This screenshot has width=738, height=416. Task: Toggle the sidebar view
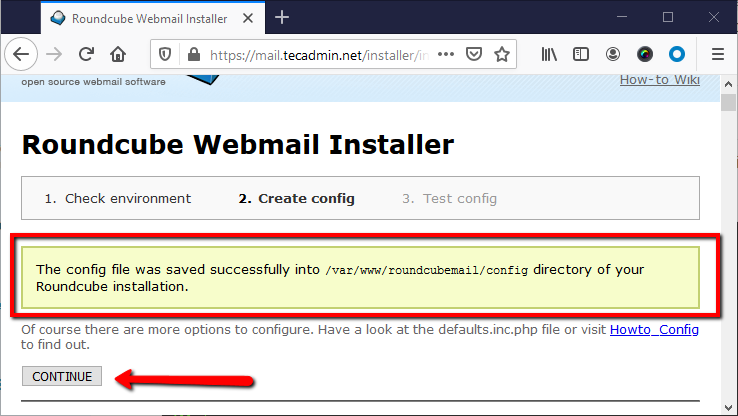click(x=581, y=55)
